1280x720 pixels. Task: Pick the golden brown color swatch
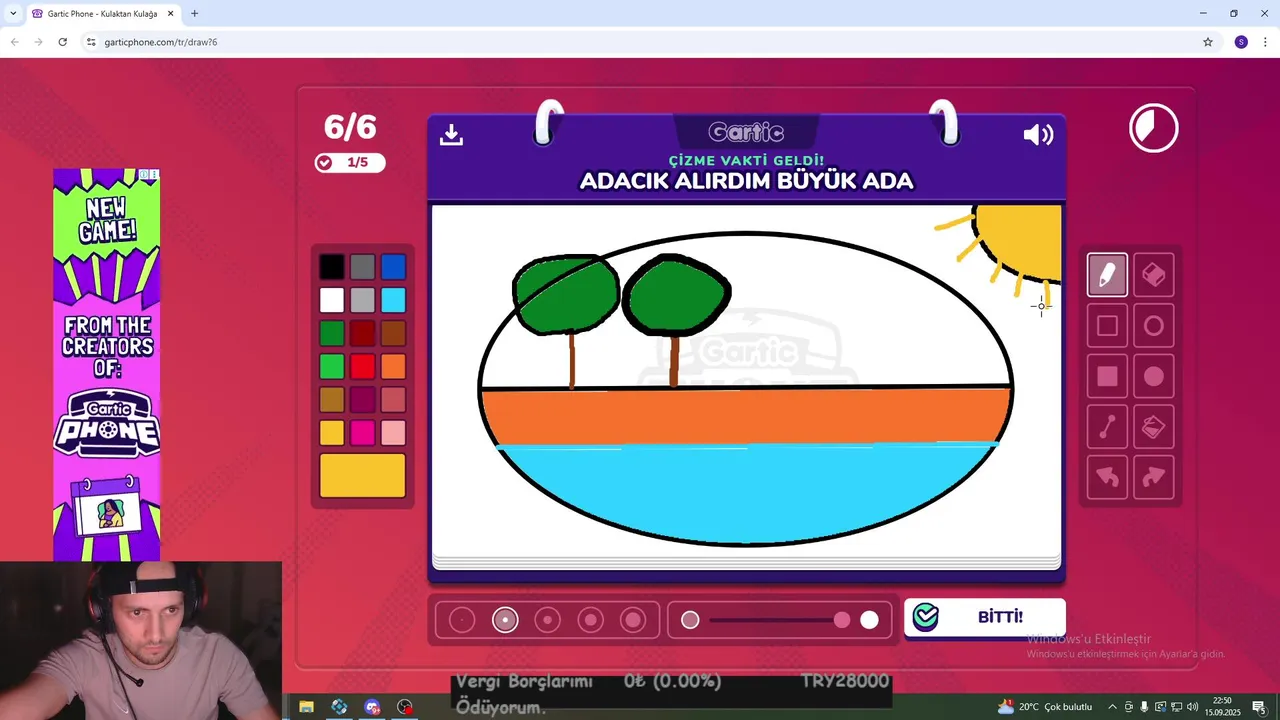[332, 399]
